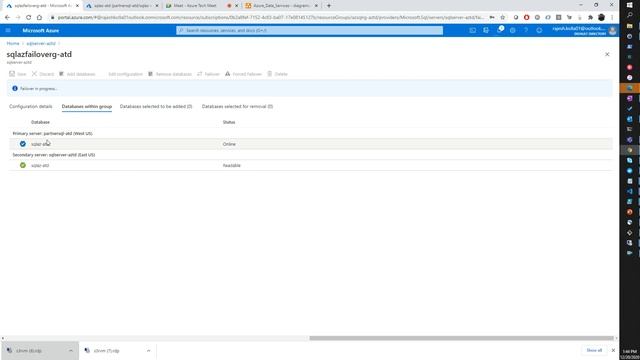This screenshot has height=360, width=640.
Task: Expand the second download item's chevron menu
Action: (x=149, y=351)
